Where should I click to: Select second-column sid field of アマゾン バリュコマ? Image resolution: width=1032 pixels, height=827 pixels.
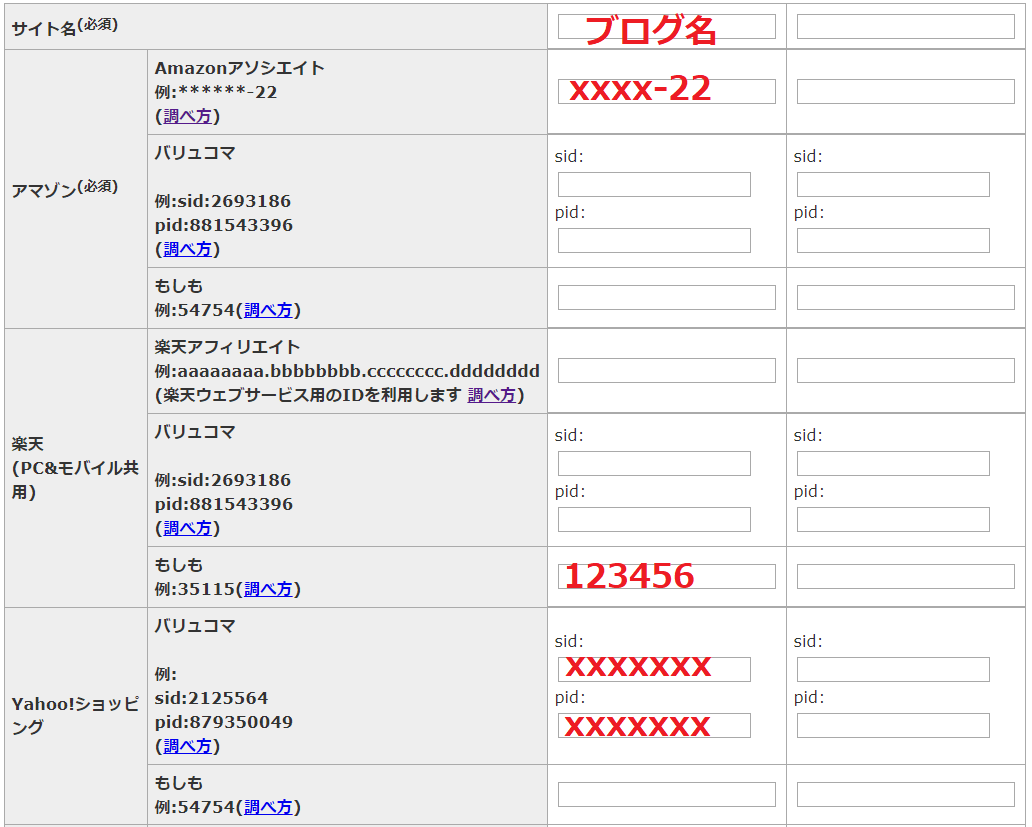point(893,184)
